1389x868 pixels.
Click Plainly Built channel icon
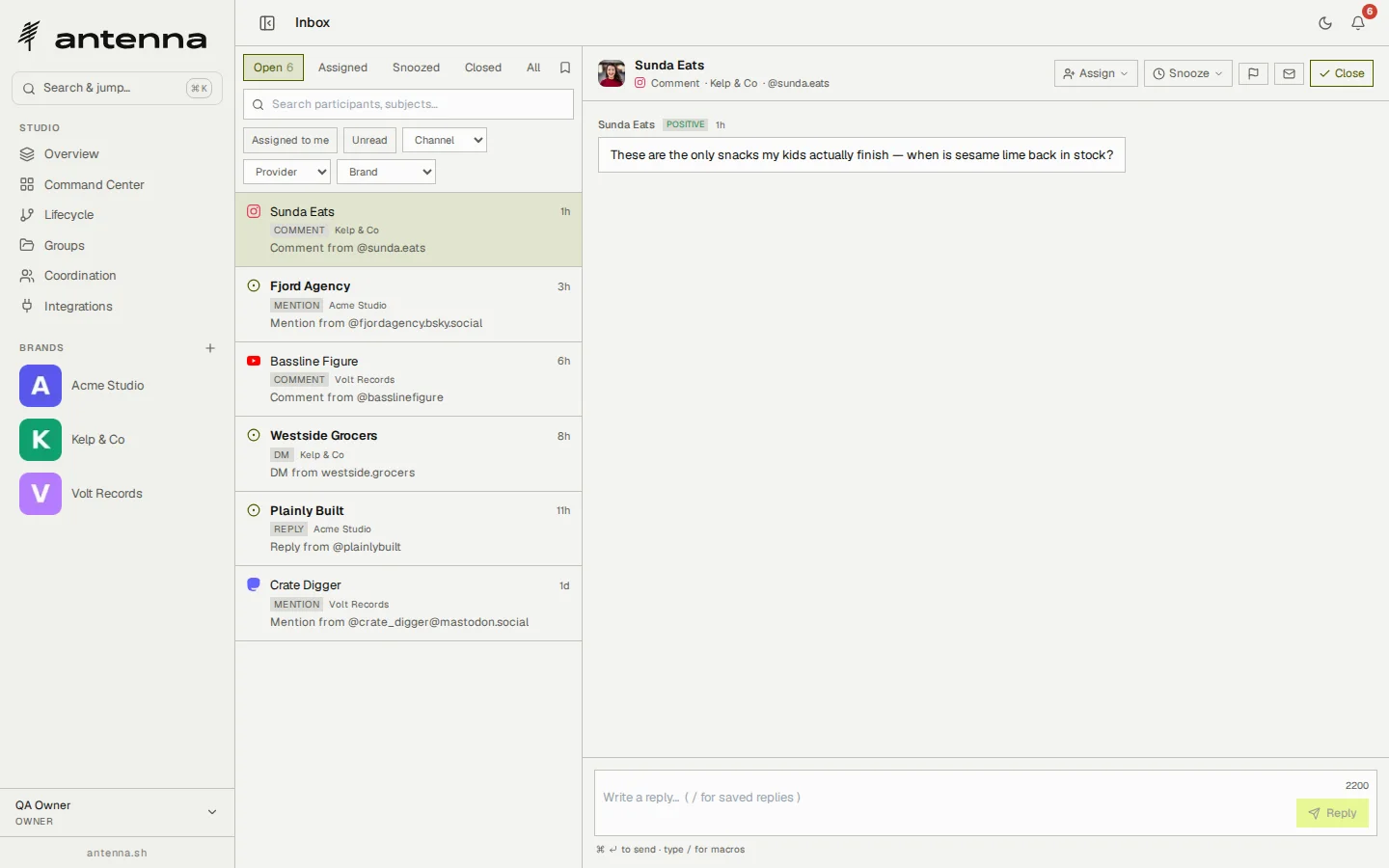click(x=254, y=510)
